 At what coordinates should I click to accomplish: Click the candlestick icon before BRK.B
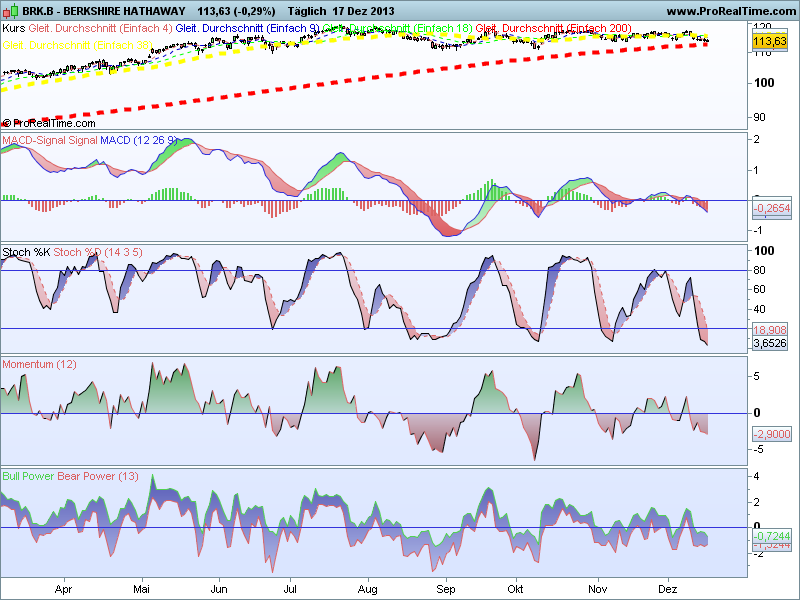coord(10,11)
